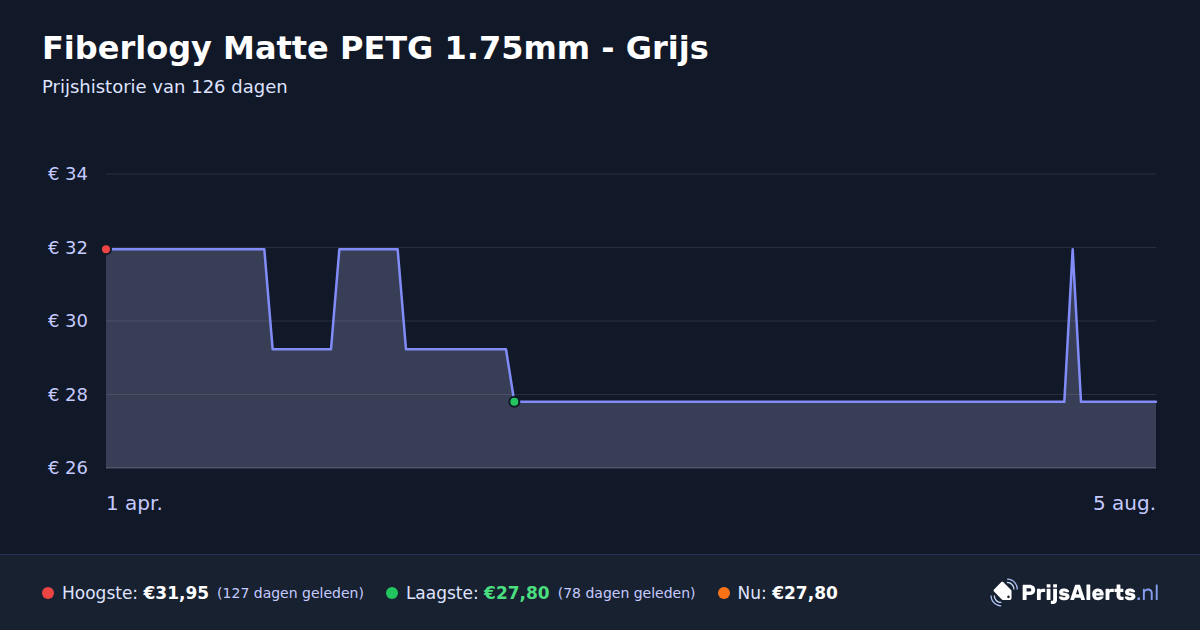1200x630 pixels.
Task: Click the highest price value €31,95
Action: click(176, 593)
